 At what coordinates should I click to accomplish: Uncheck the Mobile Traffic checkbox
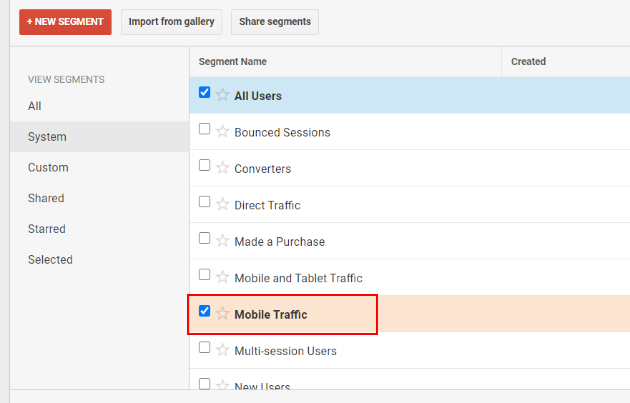click(205, 311)
